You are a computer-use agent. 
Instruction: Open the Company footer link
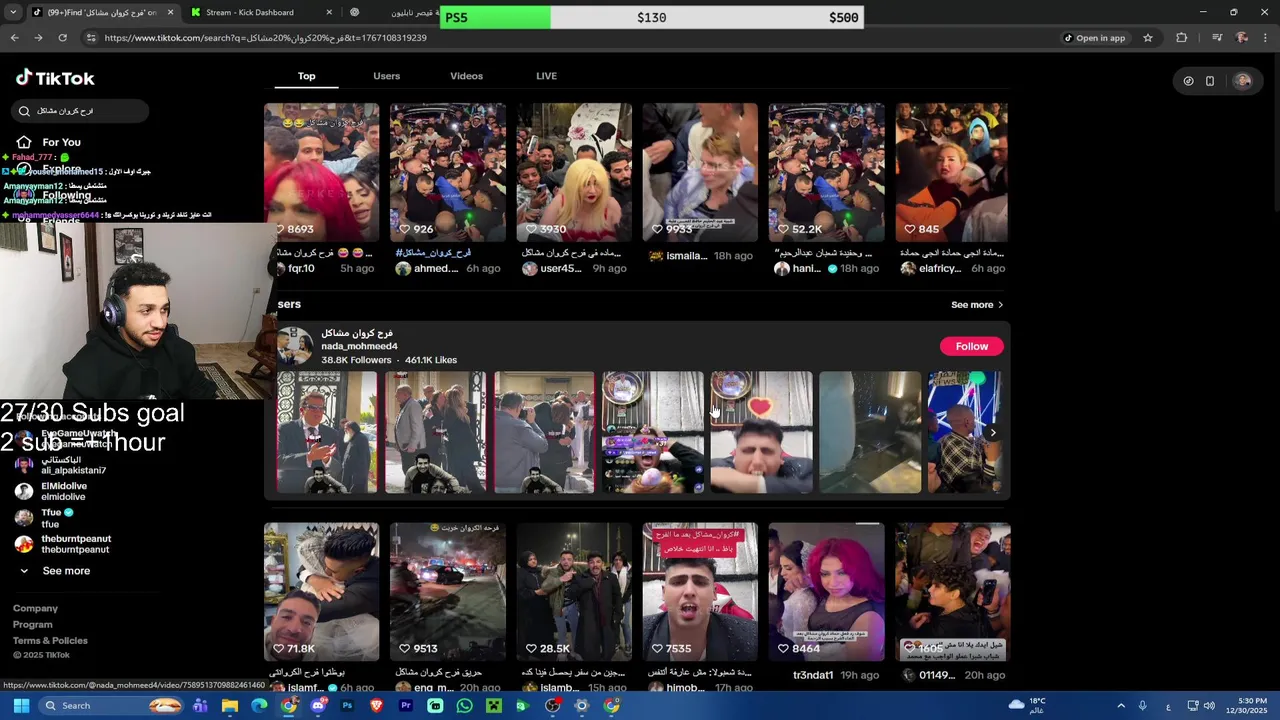pyautogui.click(x=35, y=608)
